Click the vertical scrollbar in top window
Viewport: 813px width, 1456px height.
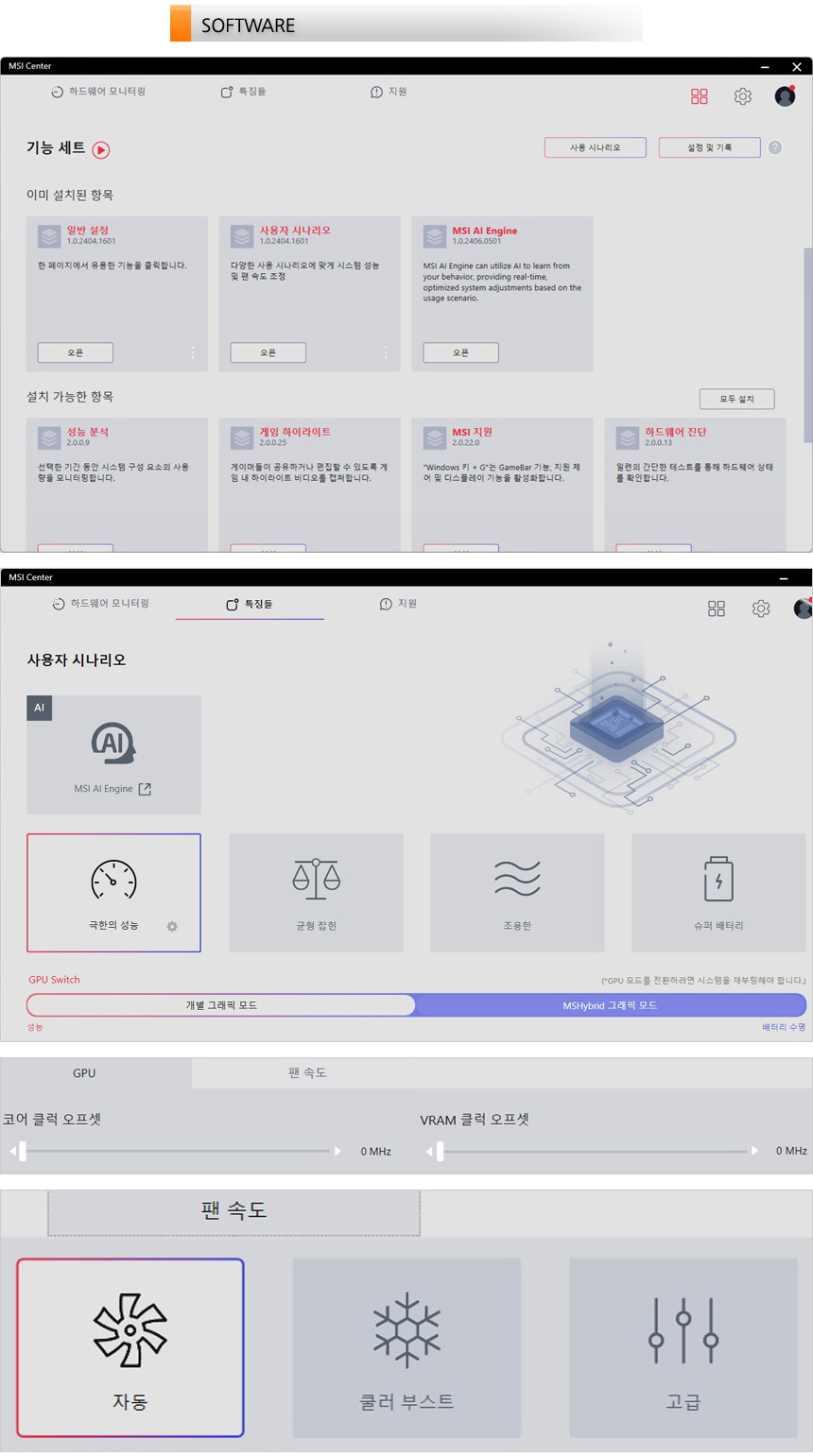807,345
